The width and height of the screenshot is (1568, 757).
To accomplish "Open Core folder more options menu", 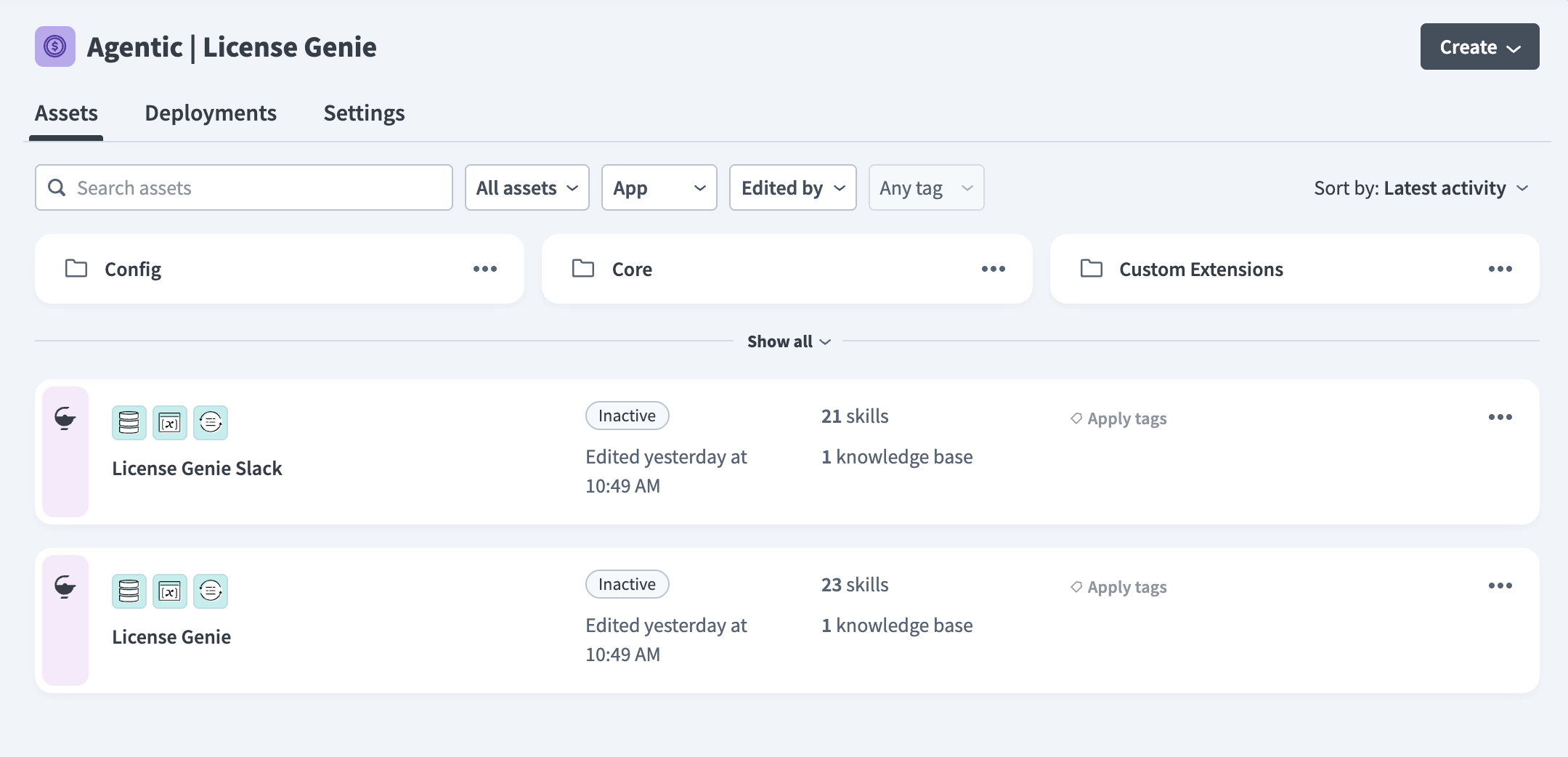I will pos(994,269).
